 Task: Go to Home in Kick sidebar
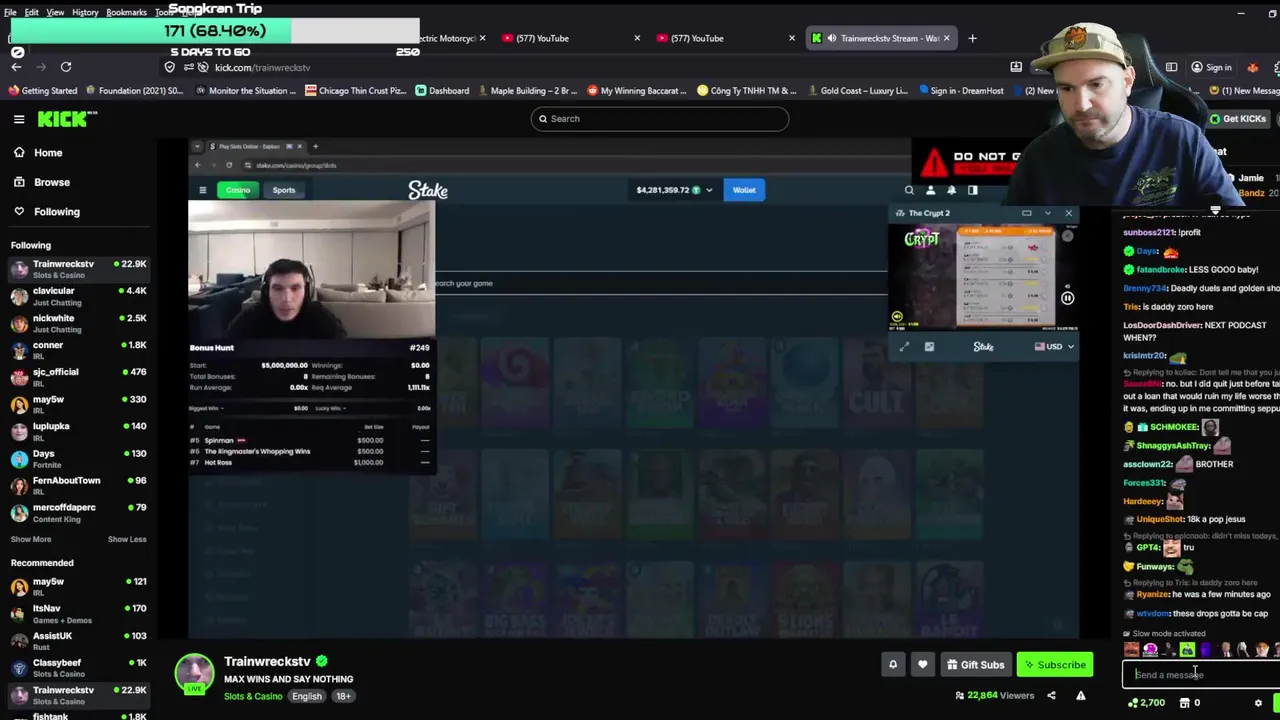point(48,153)
